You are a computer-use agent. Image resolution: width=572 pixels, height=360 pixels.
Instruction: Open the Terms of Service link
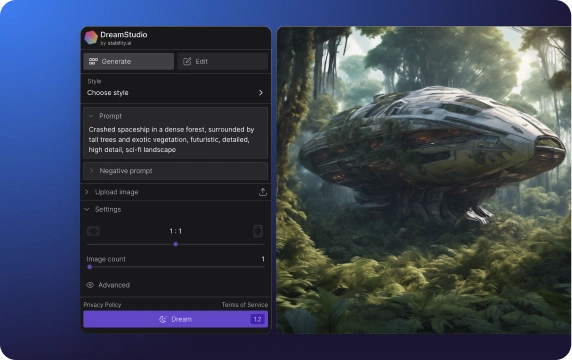(245, 305)
